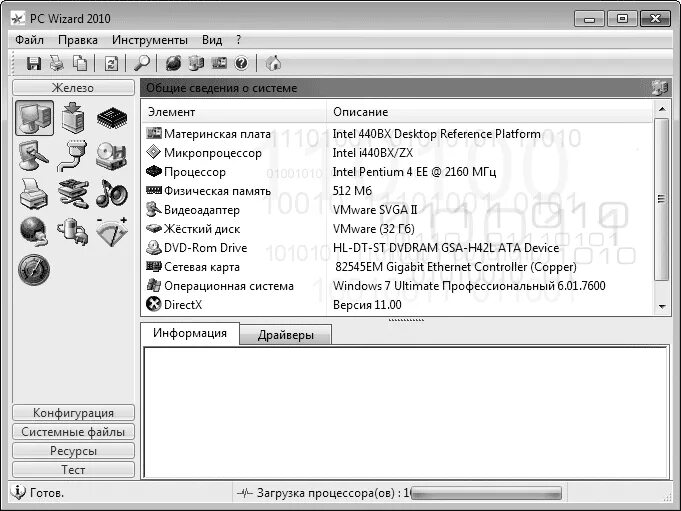Select the Процессор row
681x511 pixels.
click(397, 172)
